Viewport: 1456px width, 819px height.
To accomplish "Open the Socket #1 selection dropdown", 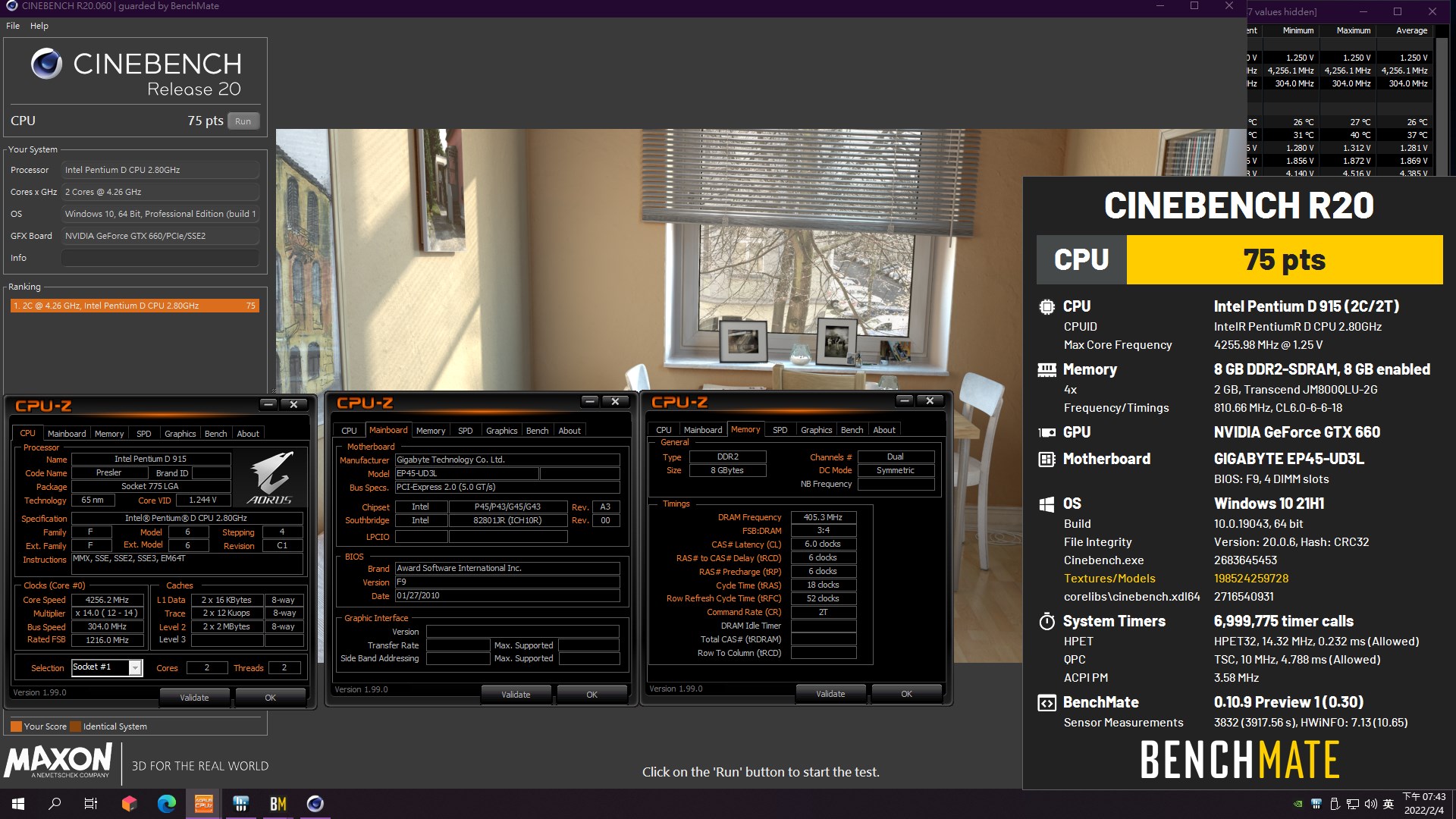I will click(x=135, y=667).
